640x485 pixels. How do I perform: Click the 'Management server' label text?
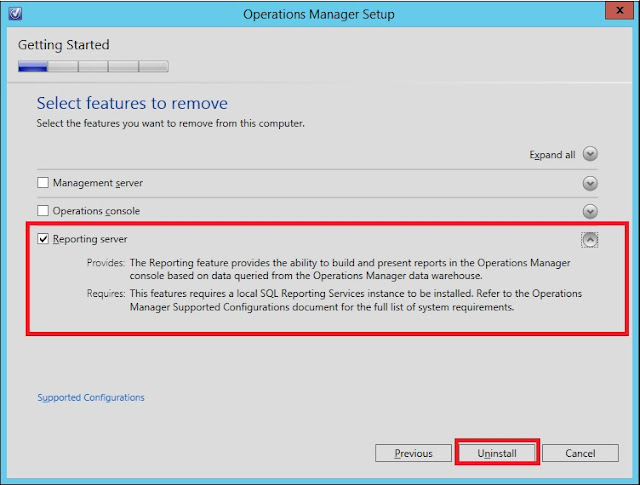point(98,183)
